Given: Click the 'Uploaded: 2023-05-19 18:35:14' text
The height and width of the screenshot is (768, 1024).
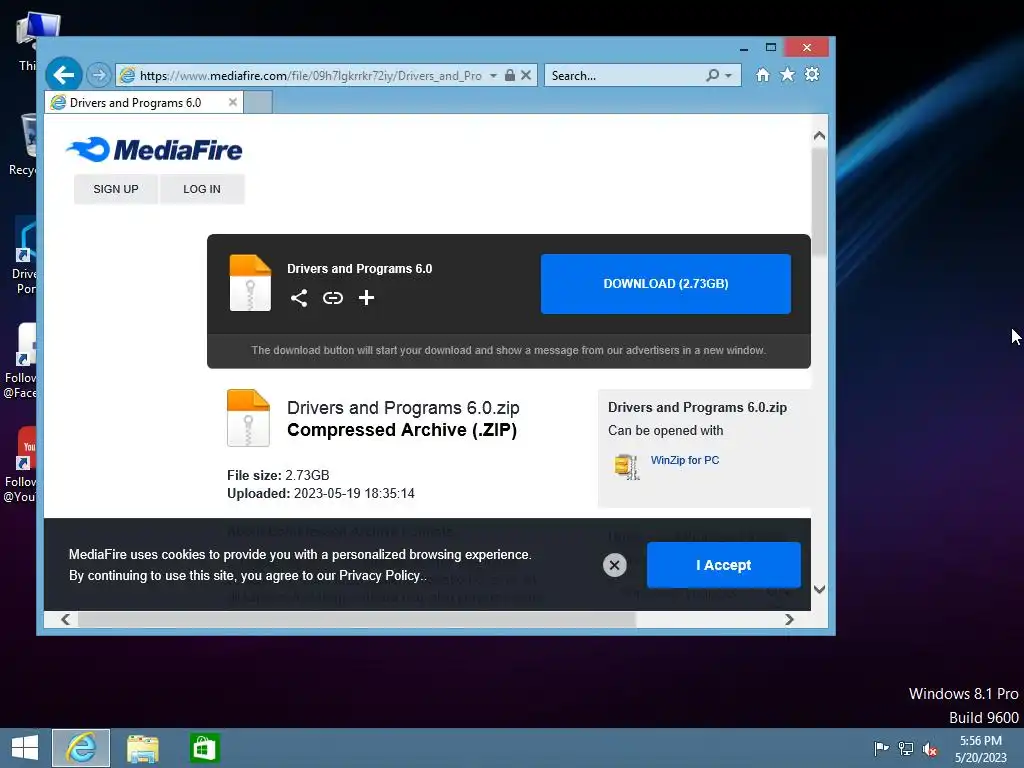Looking at the screenshot, I should 321,493.
